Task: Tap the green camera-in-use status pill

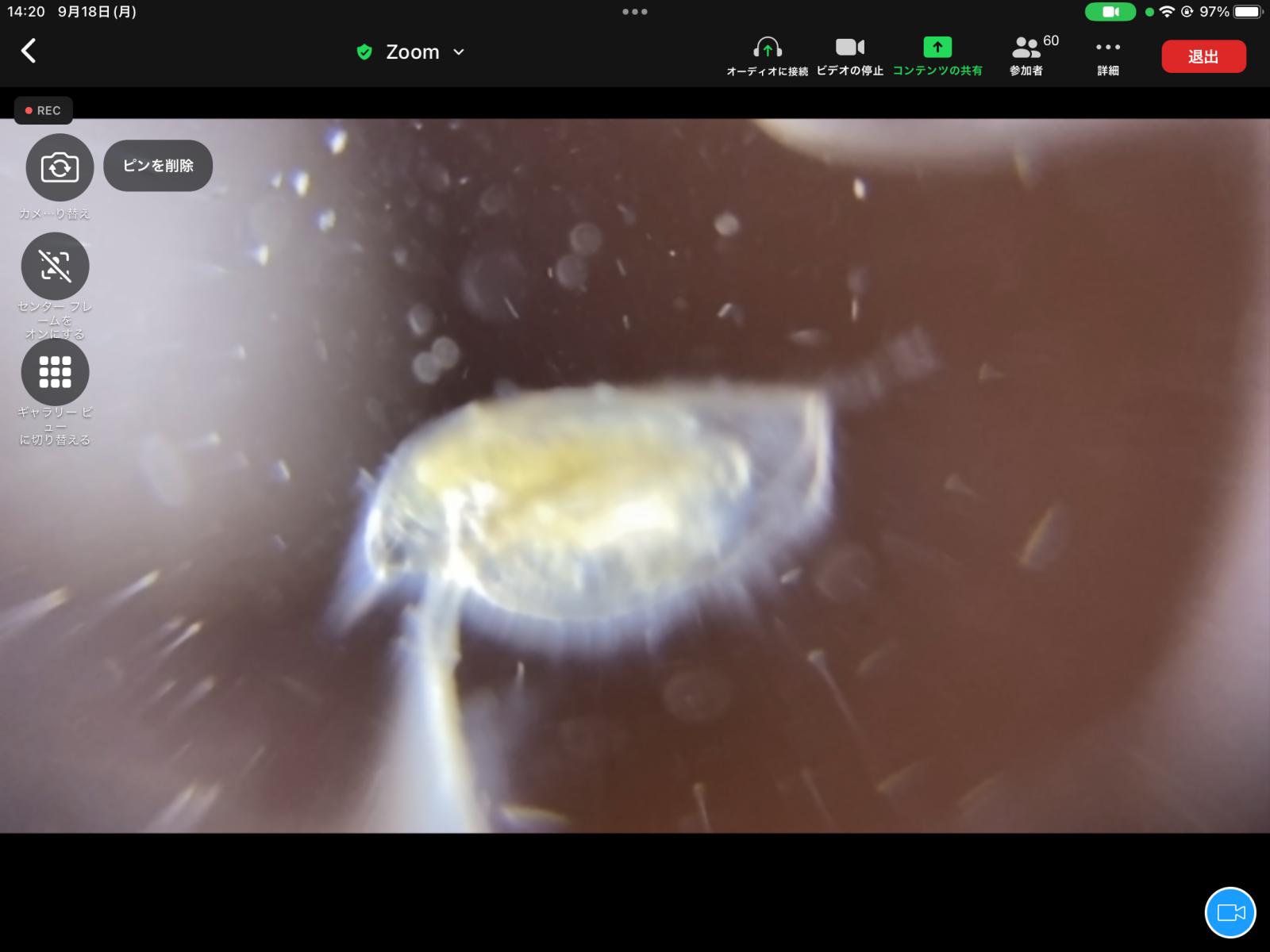Action: point(1110,12)
